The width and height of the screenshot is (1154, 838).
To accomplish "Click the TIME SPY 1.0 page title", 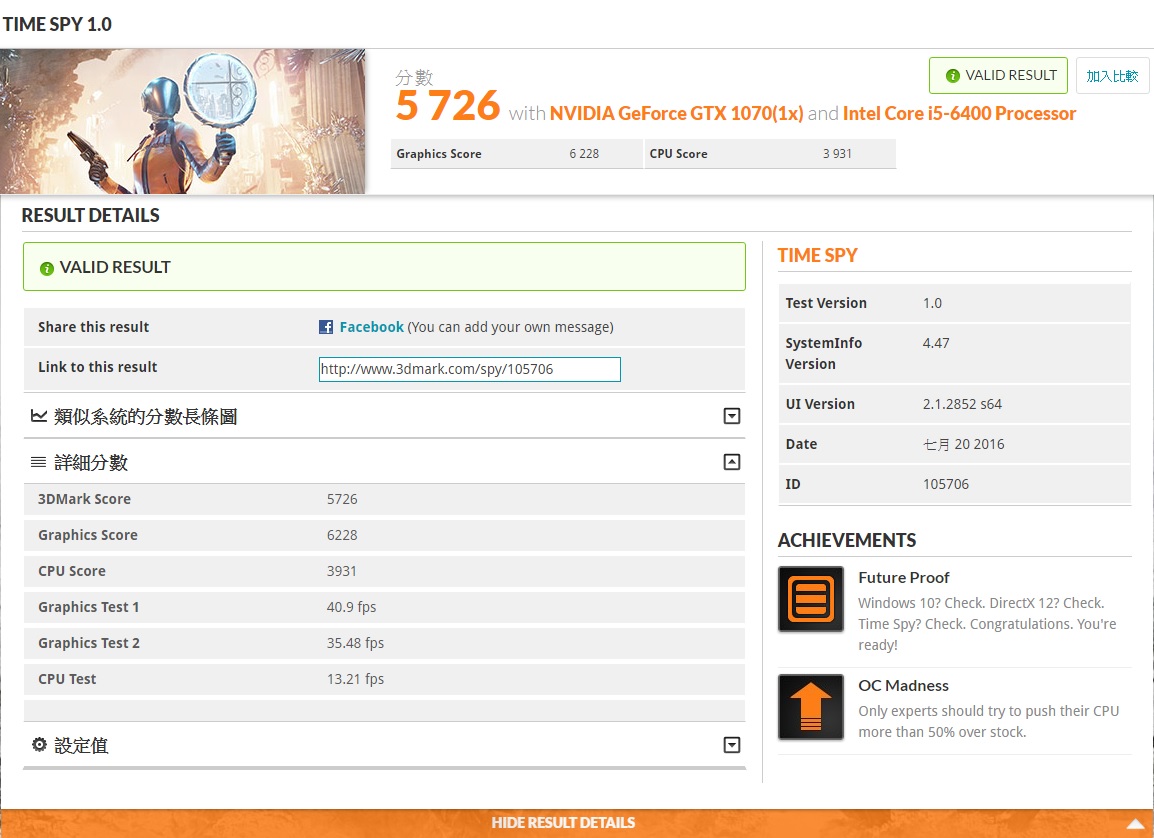I will (57, 24).
